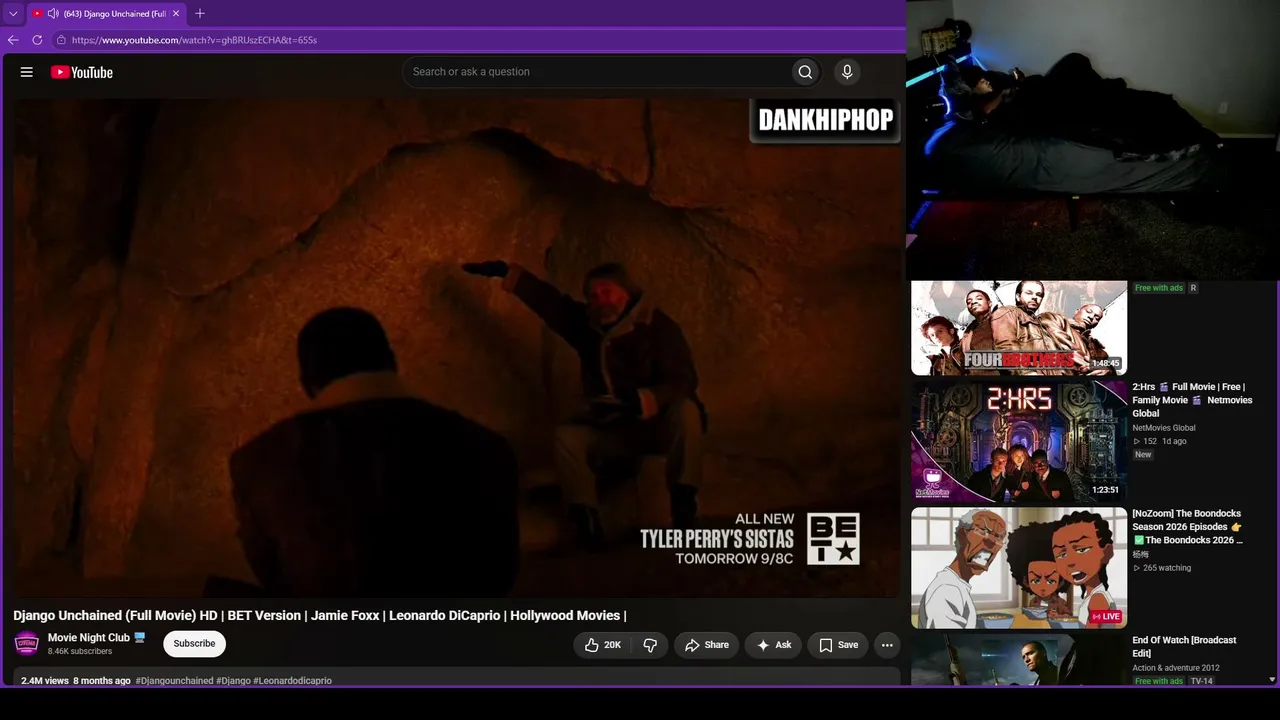
Task: View site information lock icon
Action: 61,40
